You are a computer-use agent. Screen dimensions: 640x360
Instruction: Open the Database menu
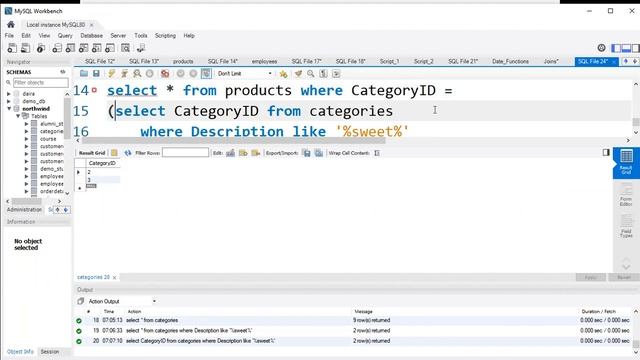pyautogui.click(x=91, y=36)
